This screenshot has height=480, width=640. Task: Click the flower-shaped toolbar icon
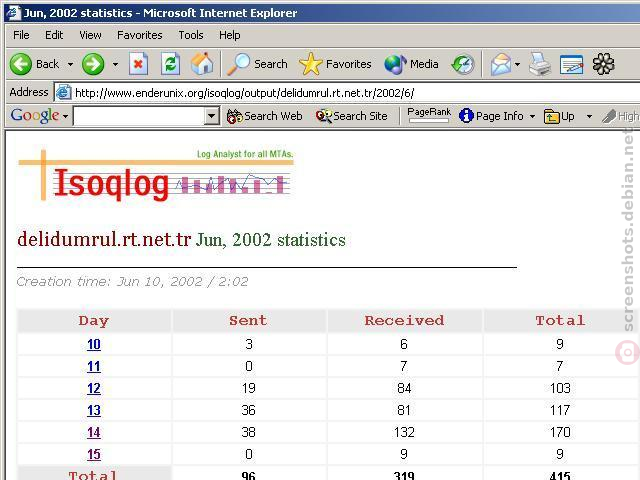603,64
